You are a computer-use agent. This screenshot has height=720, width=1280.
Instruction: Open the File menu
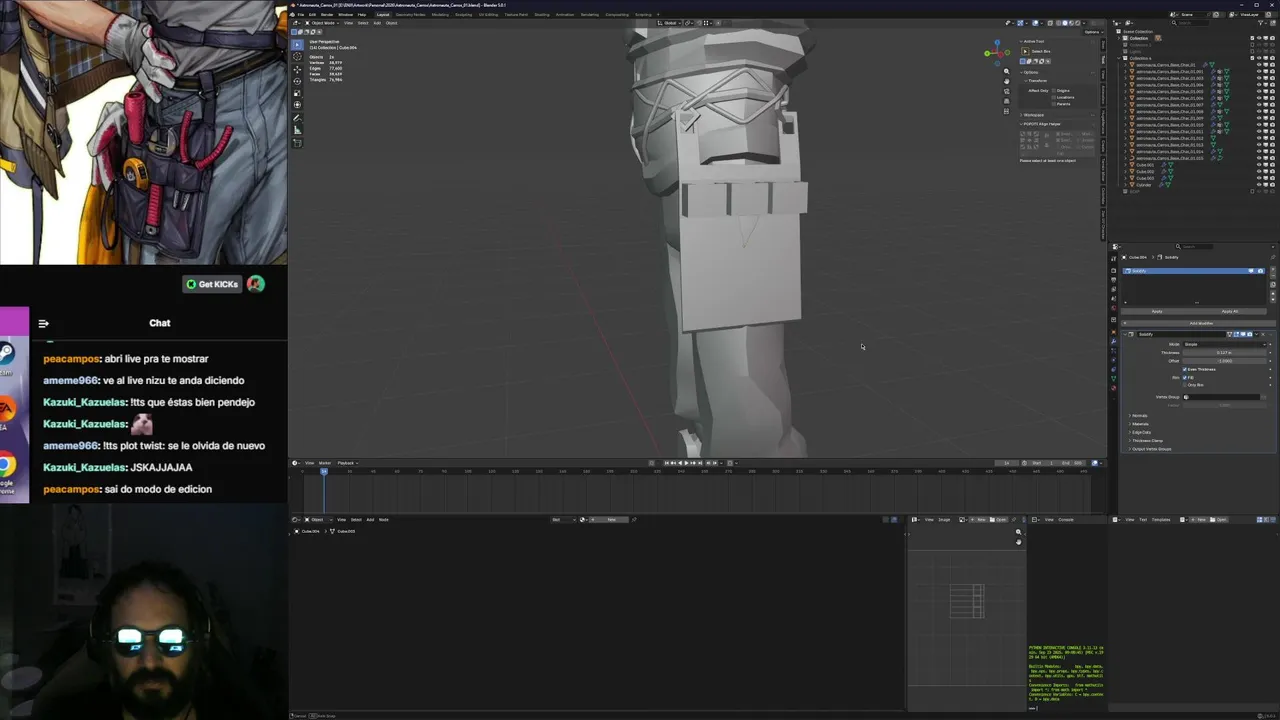301,15
